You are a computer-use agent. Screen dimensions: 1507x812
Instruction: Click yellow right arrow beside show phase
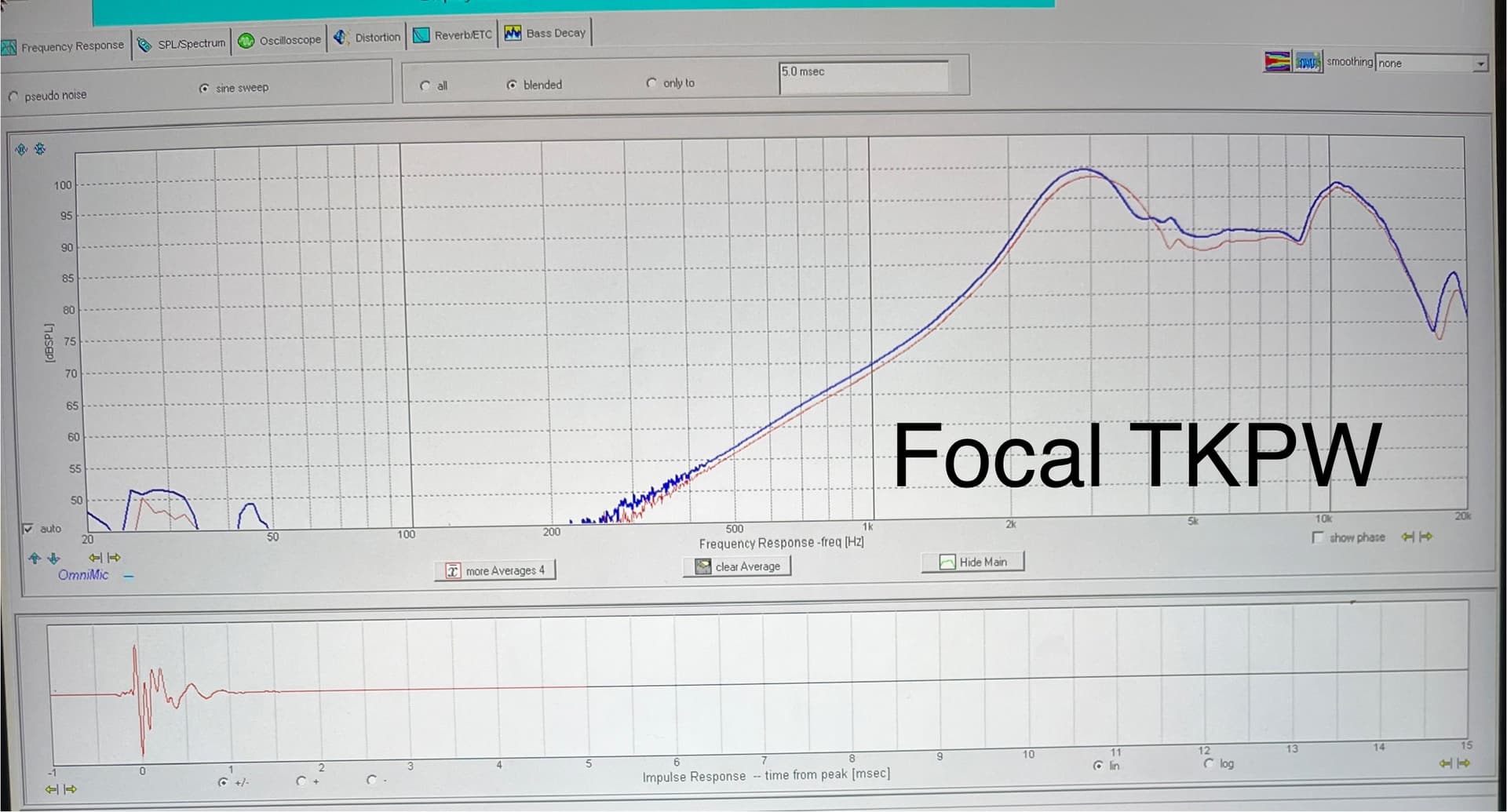pyautogui.click(x=1426, y=537)
